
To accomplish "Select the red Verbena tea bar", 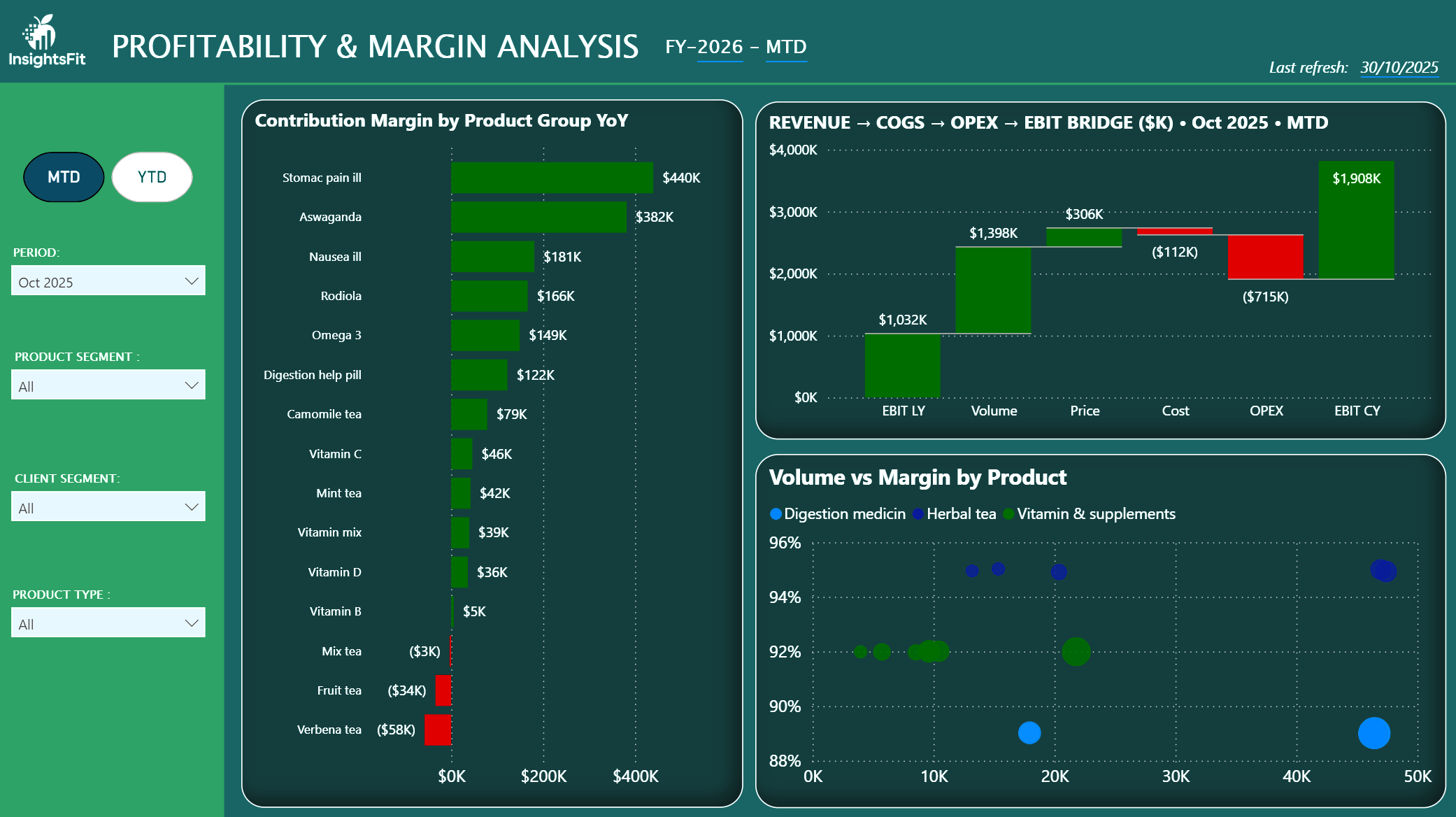I will pos(438,730).
